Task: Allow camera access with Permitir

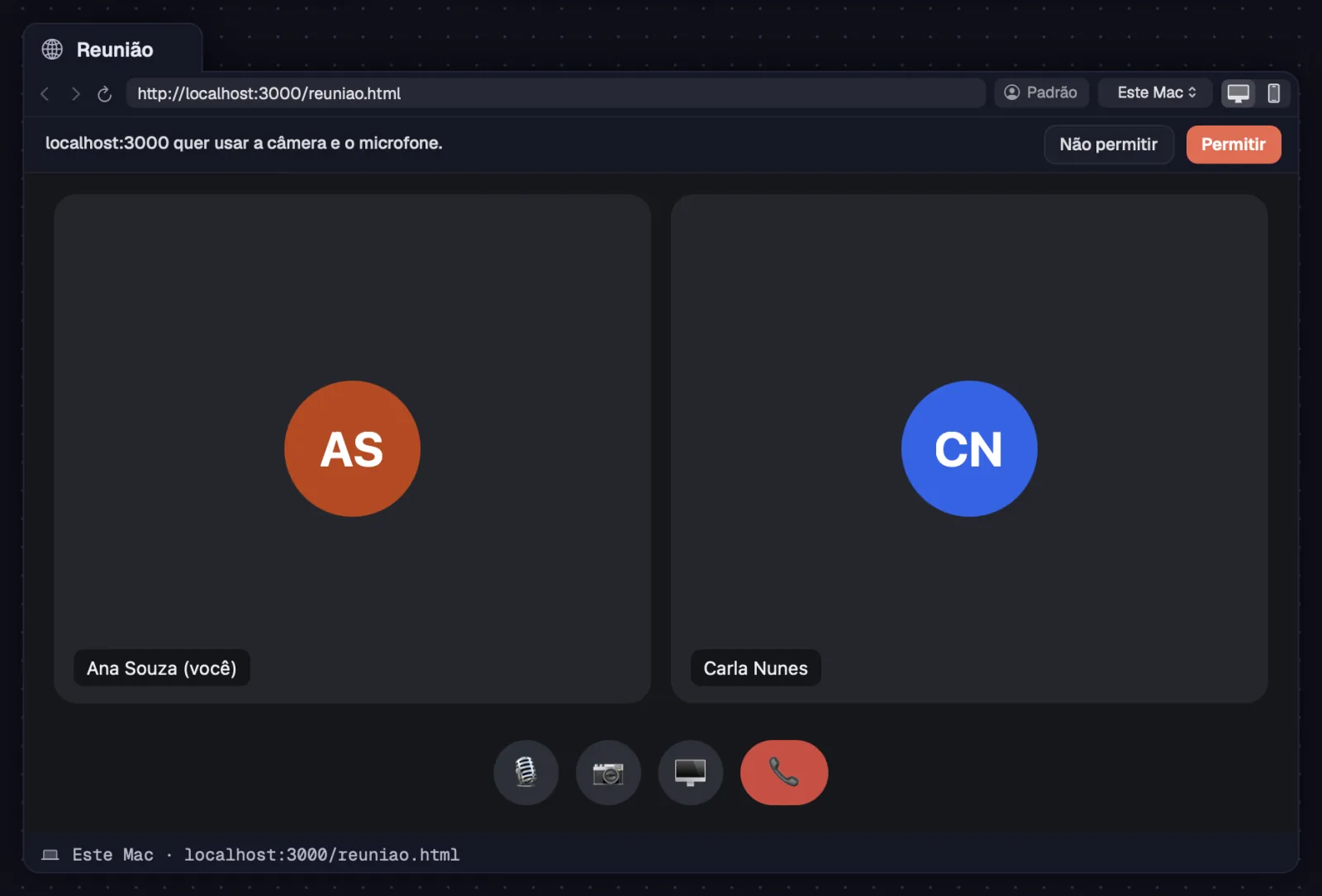Action: tap(1234, 145)
